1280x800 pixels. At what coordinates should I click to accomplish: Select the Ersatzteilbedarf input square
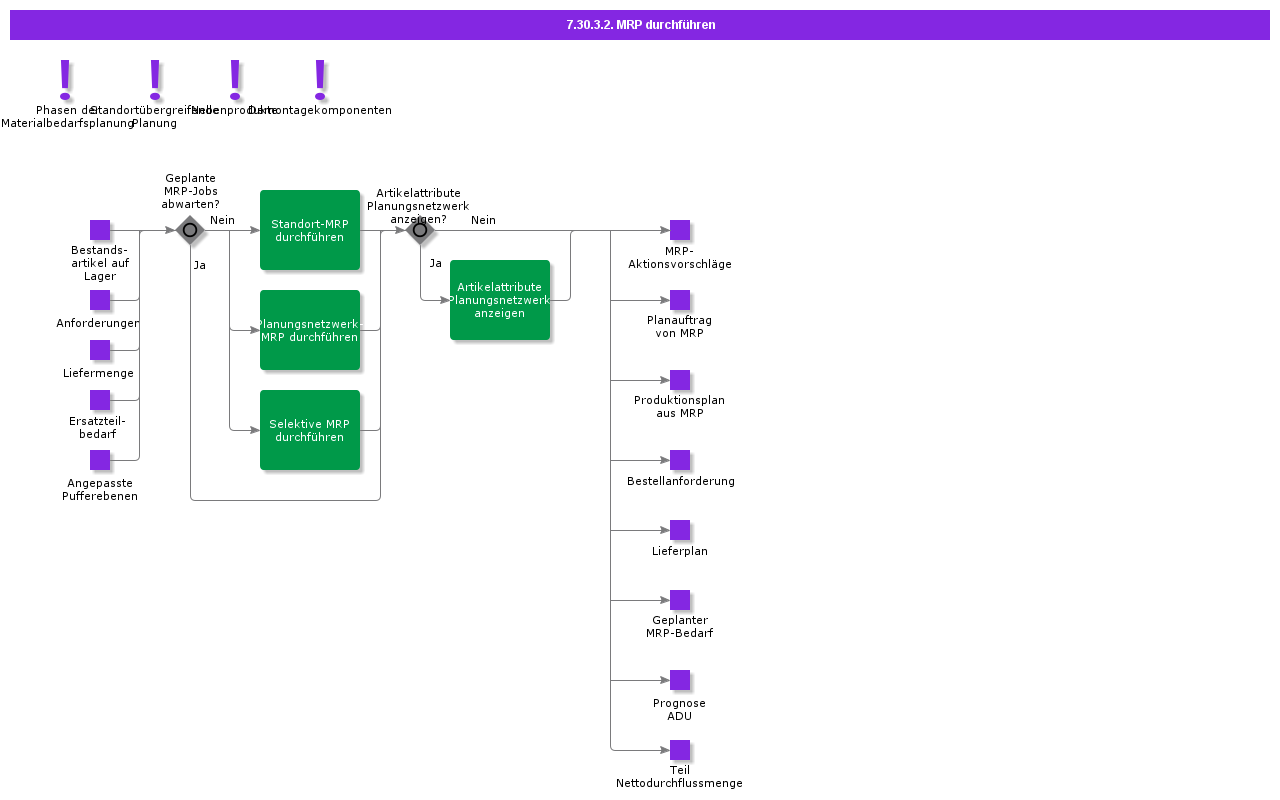click(100, 400)
